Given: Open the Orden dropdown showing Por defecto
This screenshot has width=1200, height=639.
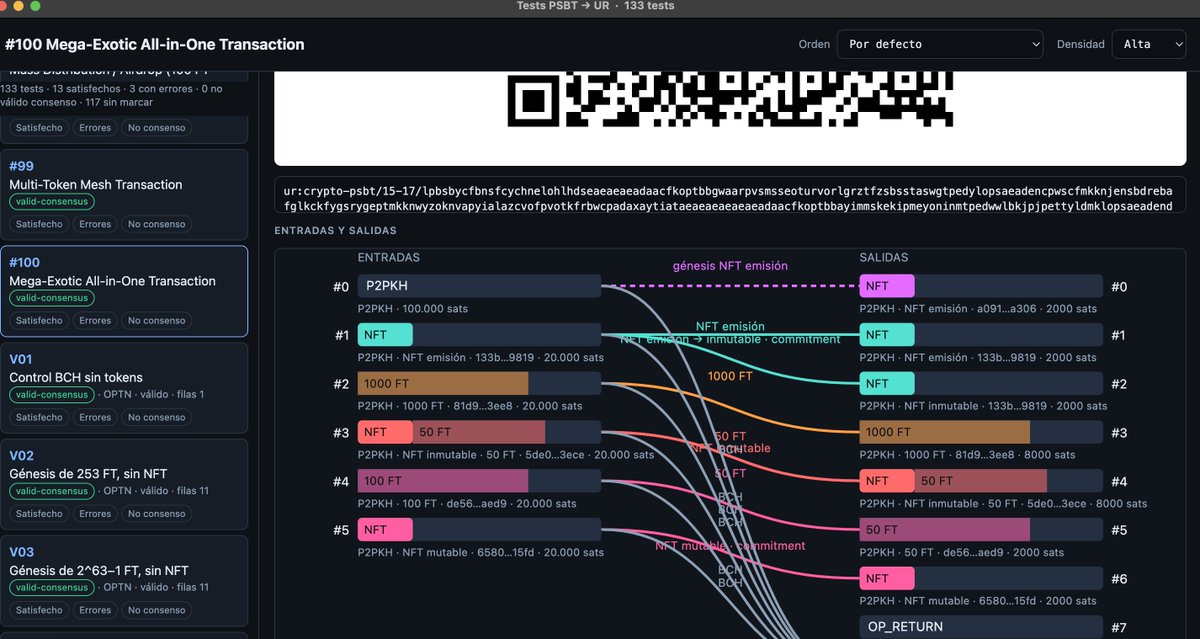Looking at the screenshot, I should click(939, 44).
